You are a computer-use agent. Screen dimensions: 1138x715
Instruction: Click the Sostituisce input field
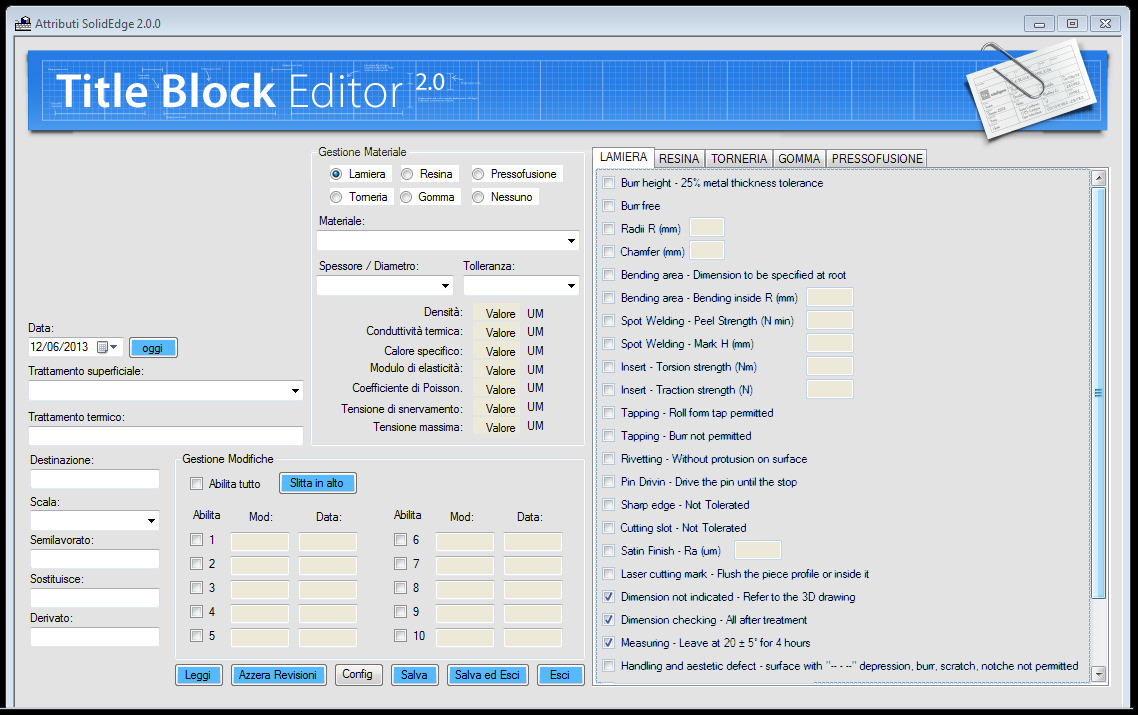94,597
